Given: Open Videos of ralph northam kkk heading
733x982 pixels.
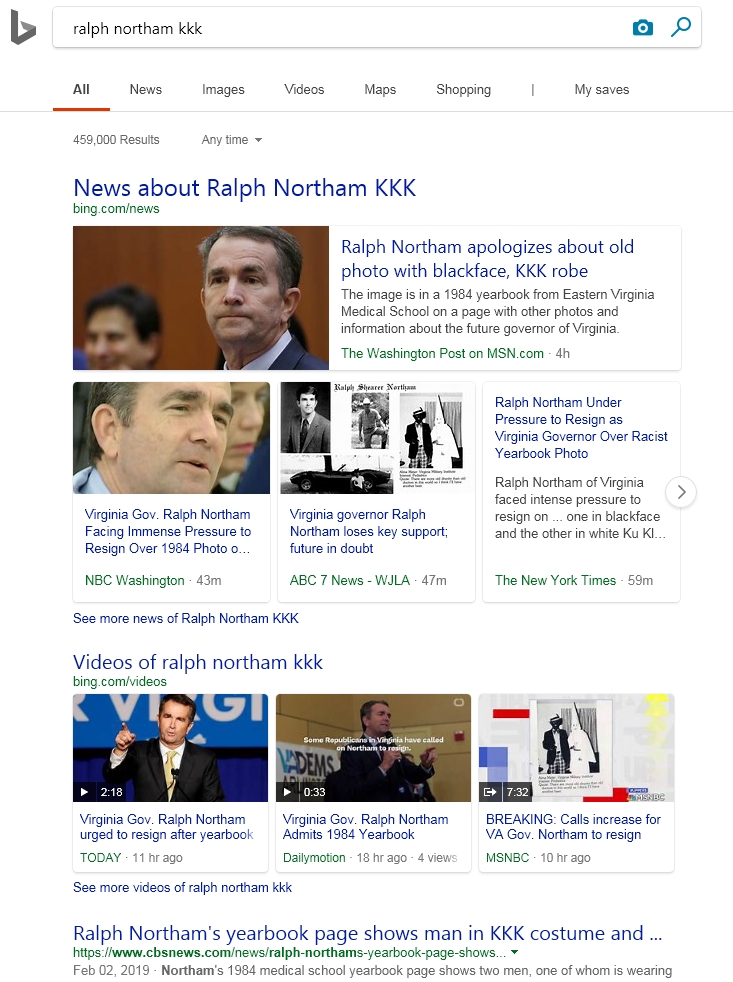Looking at the screenshot, I should click(198, 662).
